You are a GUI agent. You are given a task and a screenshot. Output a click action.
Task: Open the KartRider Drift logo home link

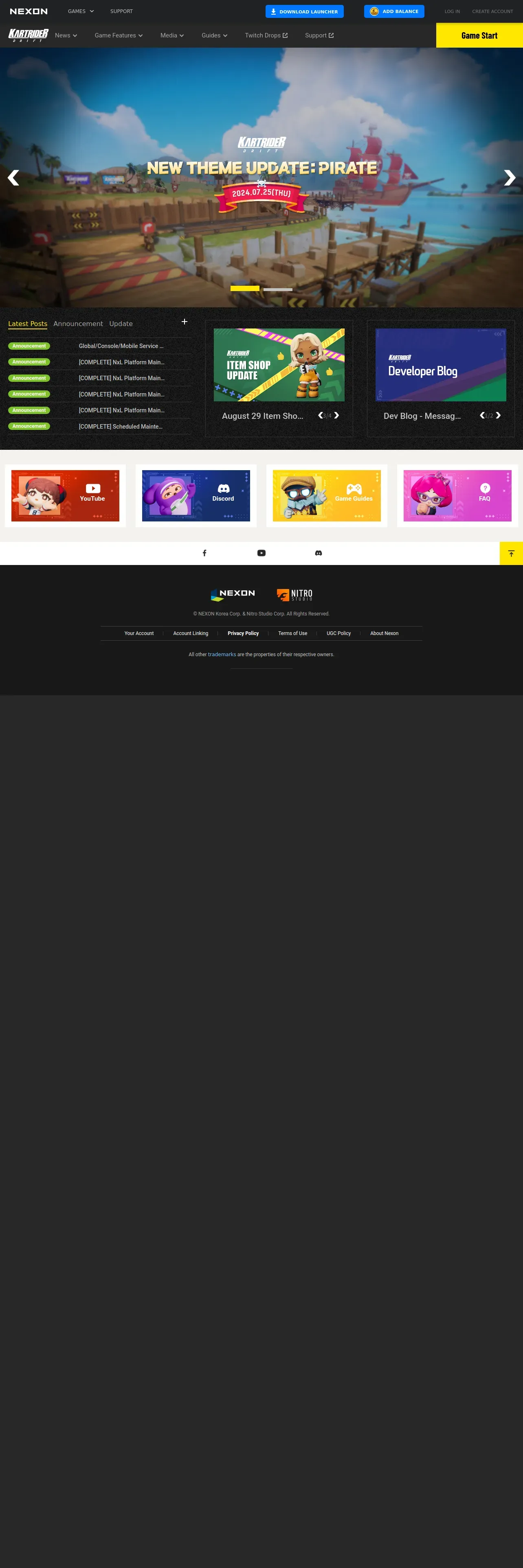28,35
